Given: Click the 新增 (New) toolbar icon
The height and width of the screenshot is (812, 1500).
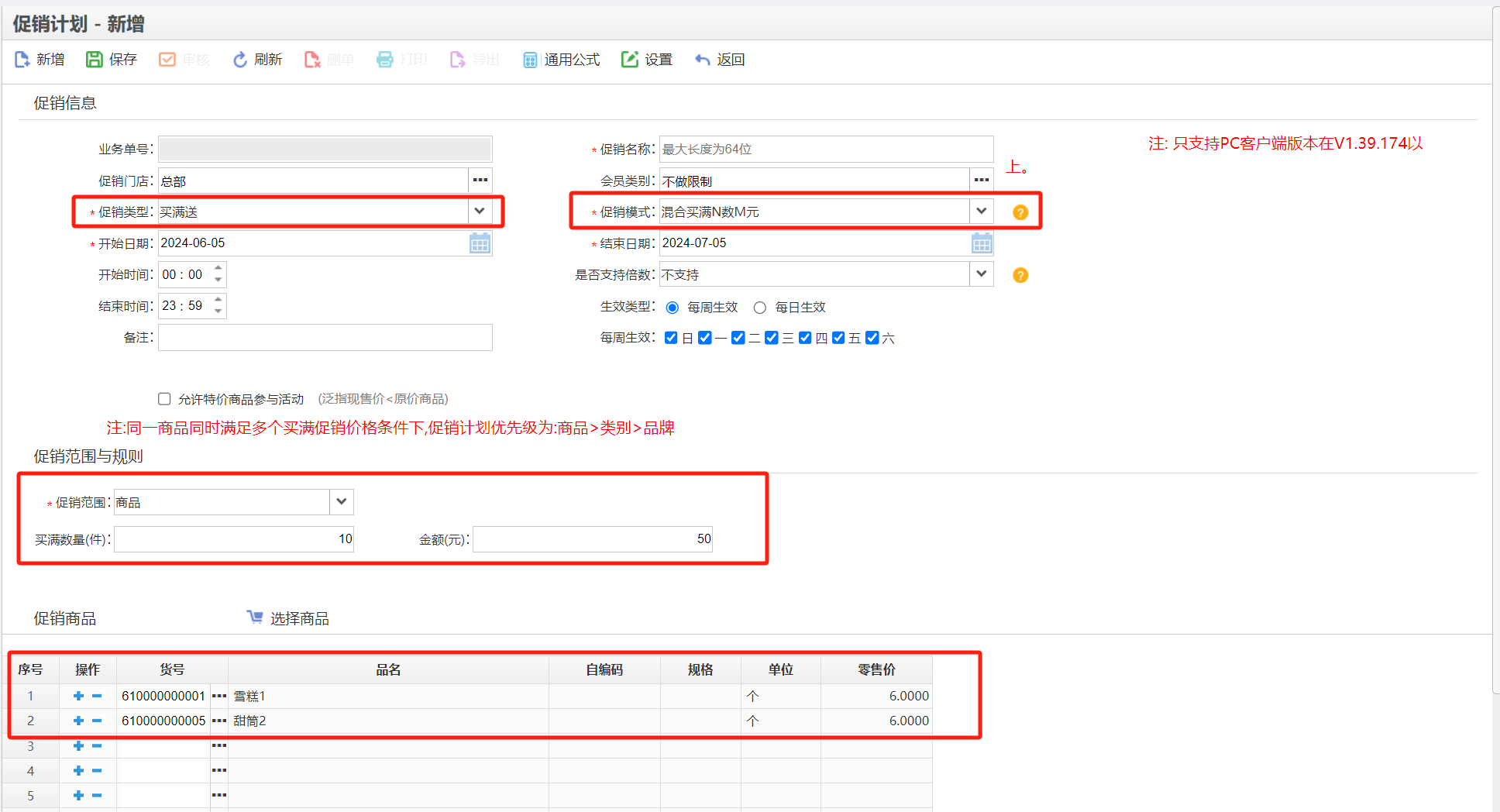Looking at the screenshot, I should coord(40,59).
